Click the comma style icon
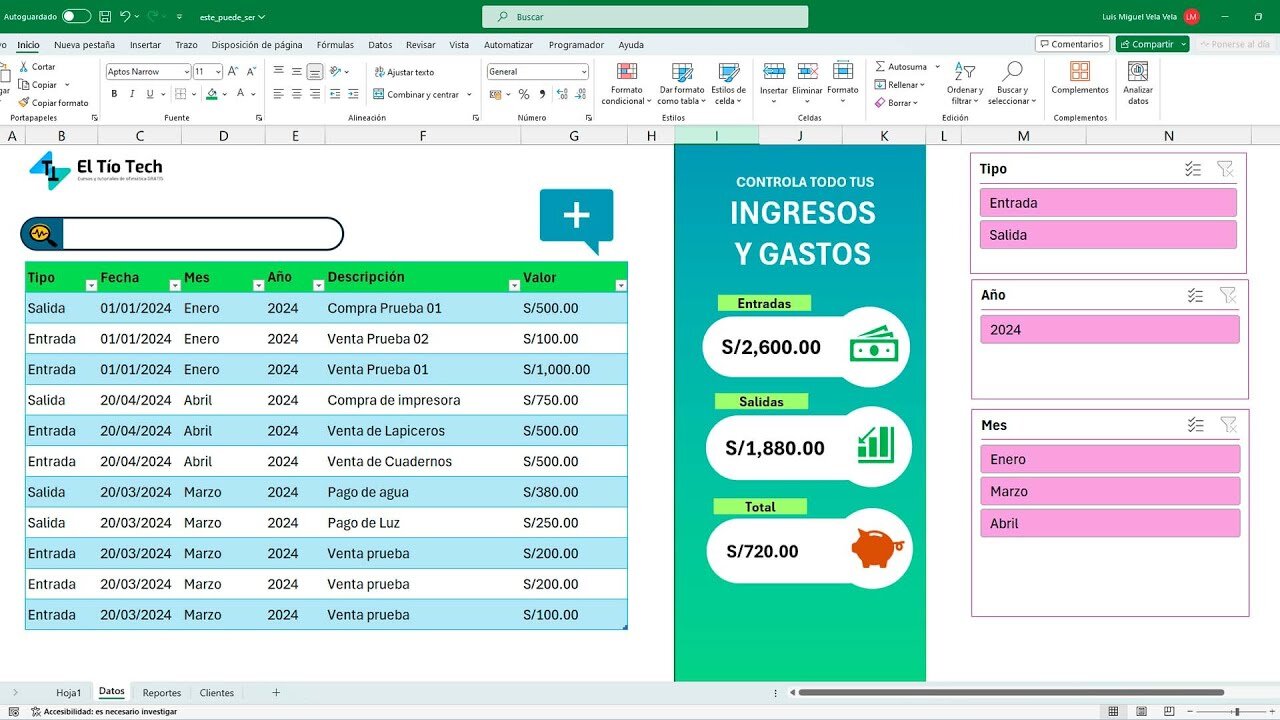 [543, 94]
